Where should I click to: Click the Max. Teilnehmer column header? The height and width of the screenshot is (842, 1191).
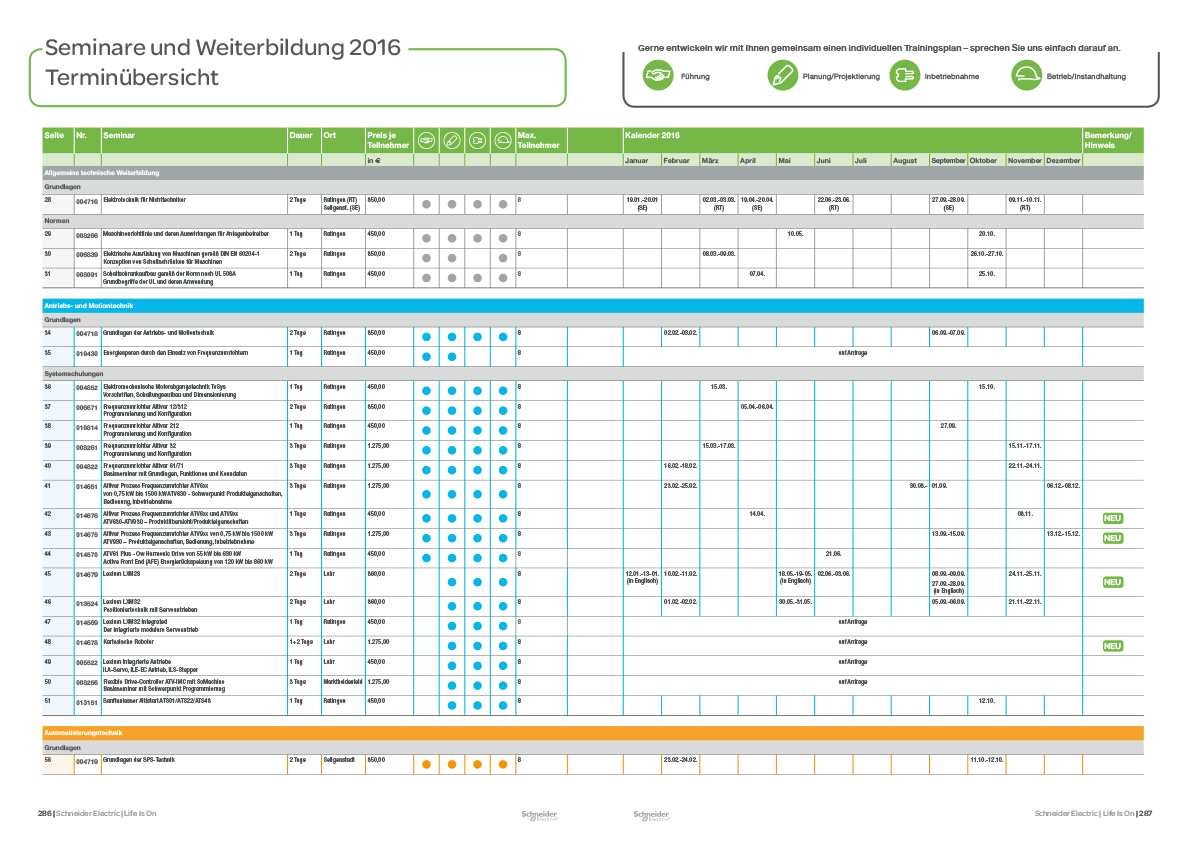(x=539, y=140)
